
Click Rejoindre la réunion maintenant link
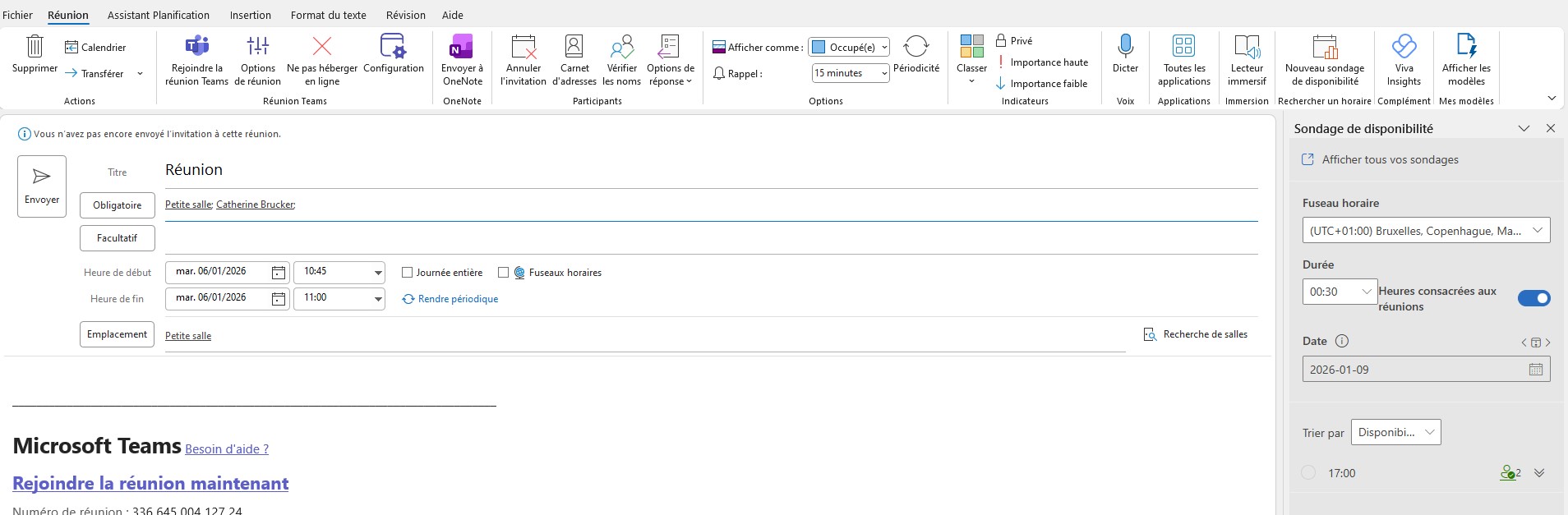click(150, 483)
